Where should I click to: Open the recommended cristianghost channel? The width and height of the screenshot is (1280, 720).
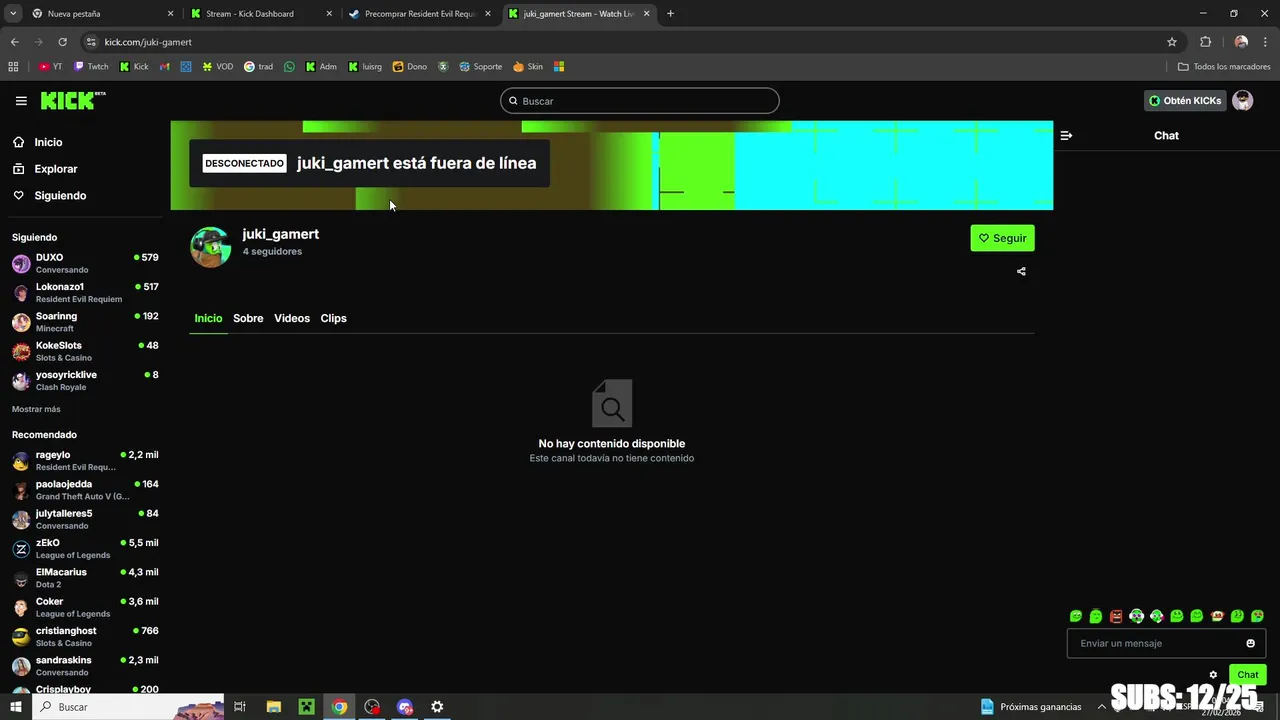tap(85, 637)
